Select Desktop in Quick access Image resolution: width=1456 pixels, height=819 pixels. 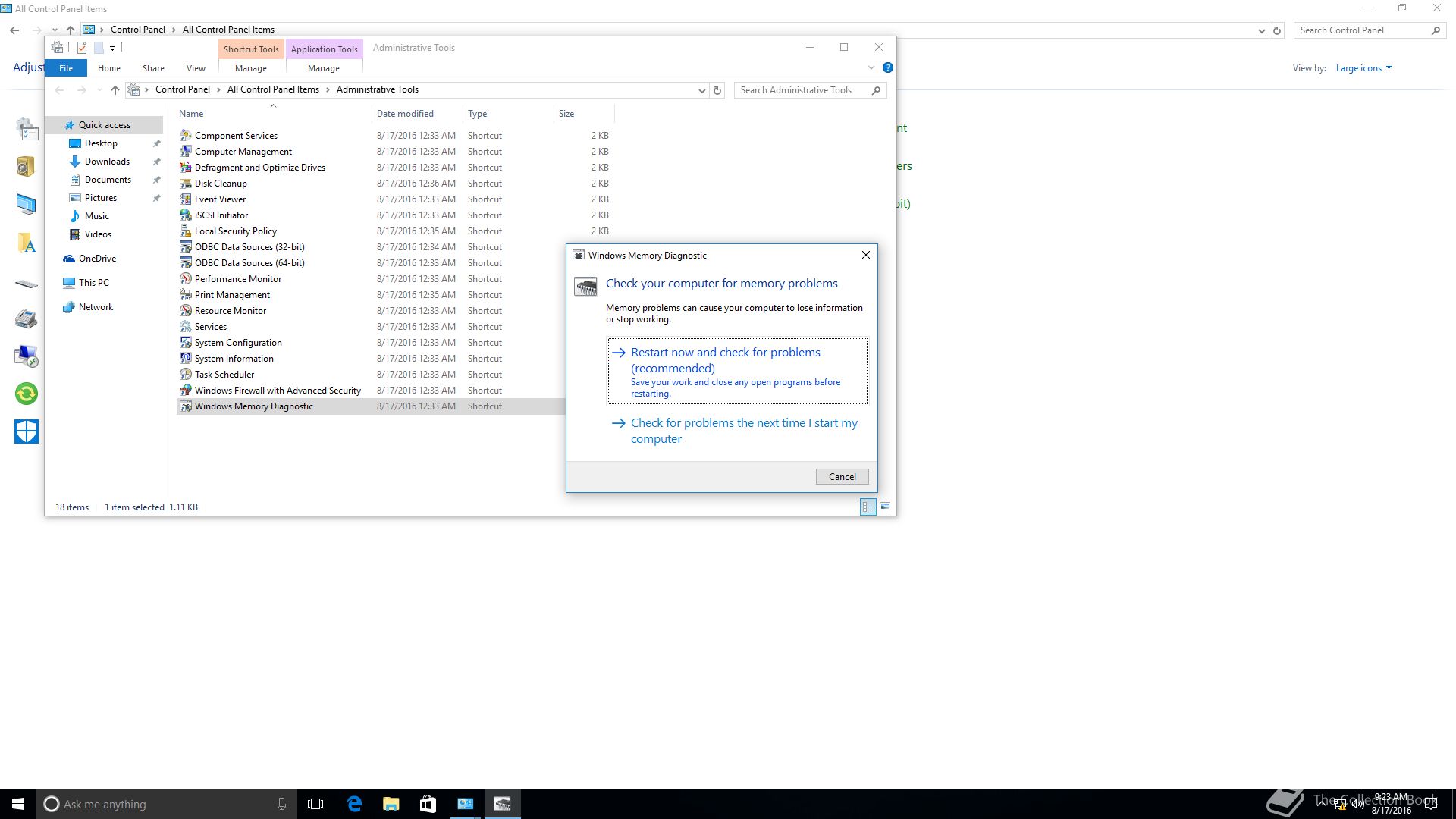101,143
